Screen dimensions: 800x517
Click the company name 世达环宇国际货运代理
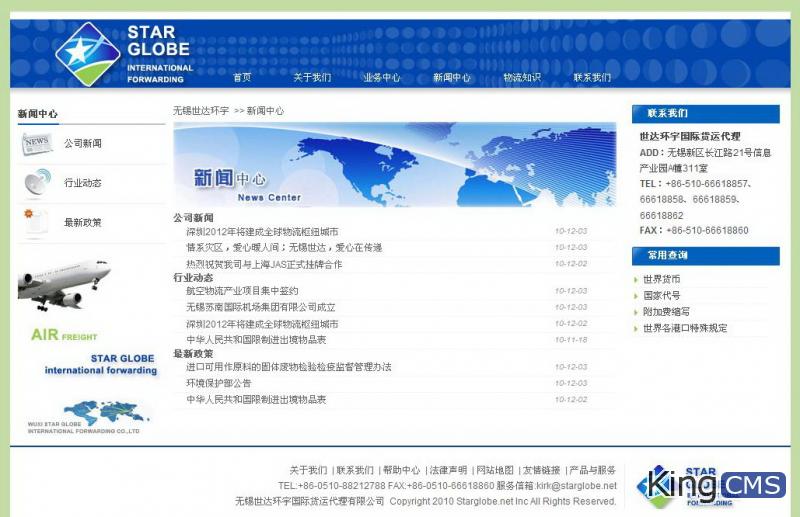[x=690, y=137]
